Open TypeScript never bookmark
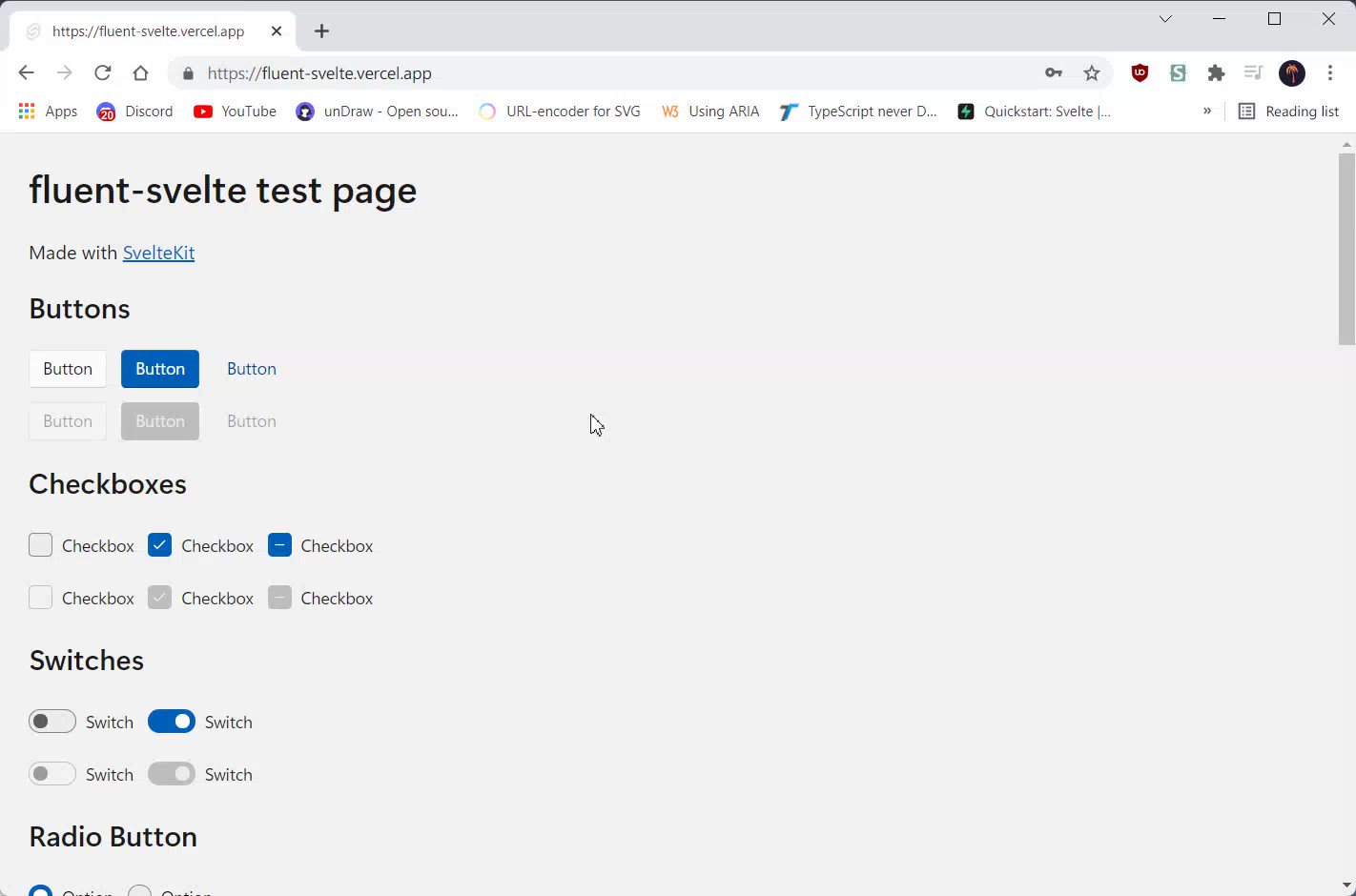The image size is (1356, 896). 857,112
